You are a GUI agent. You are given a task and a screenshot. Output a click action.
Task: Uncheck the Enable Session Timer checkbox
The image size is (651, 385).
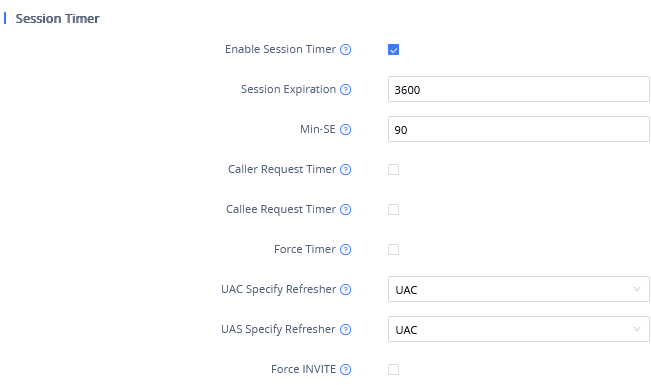point(394,50)
